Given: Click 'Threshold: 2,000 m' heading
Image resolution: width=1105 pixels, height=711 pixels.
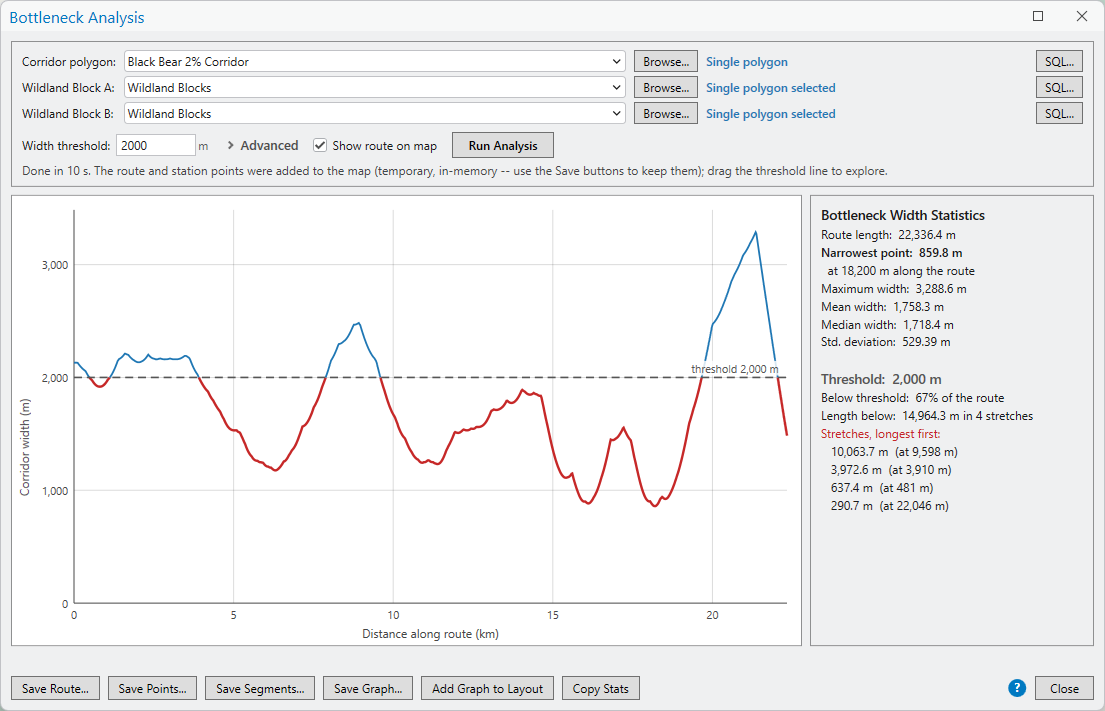Looking at the screenshot, I should [881, 379].
